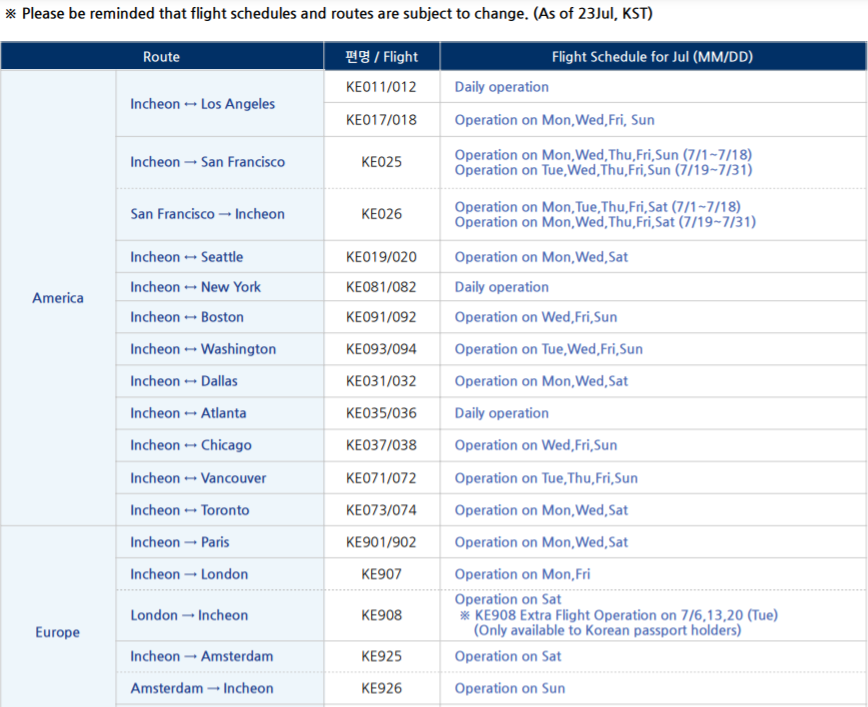This screenshot has width=868, height=707.
Task: Click Operation on Sun schedule
Action: (x=510, y=688)
